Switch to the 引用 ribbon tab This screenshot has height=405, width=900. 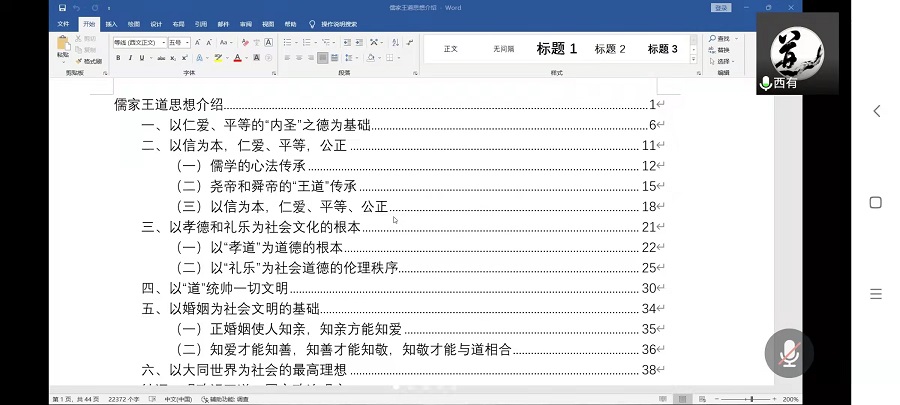tap(201, 23)
